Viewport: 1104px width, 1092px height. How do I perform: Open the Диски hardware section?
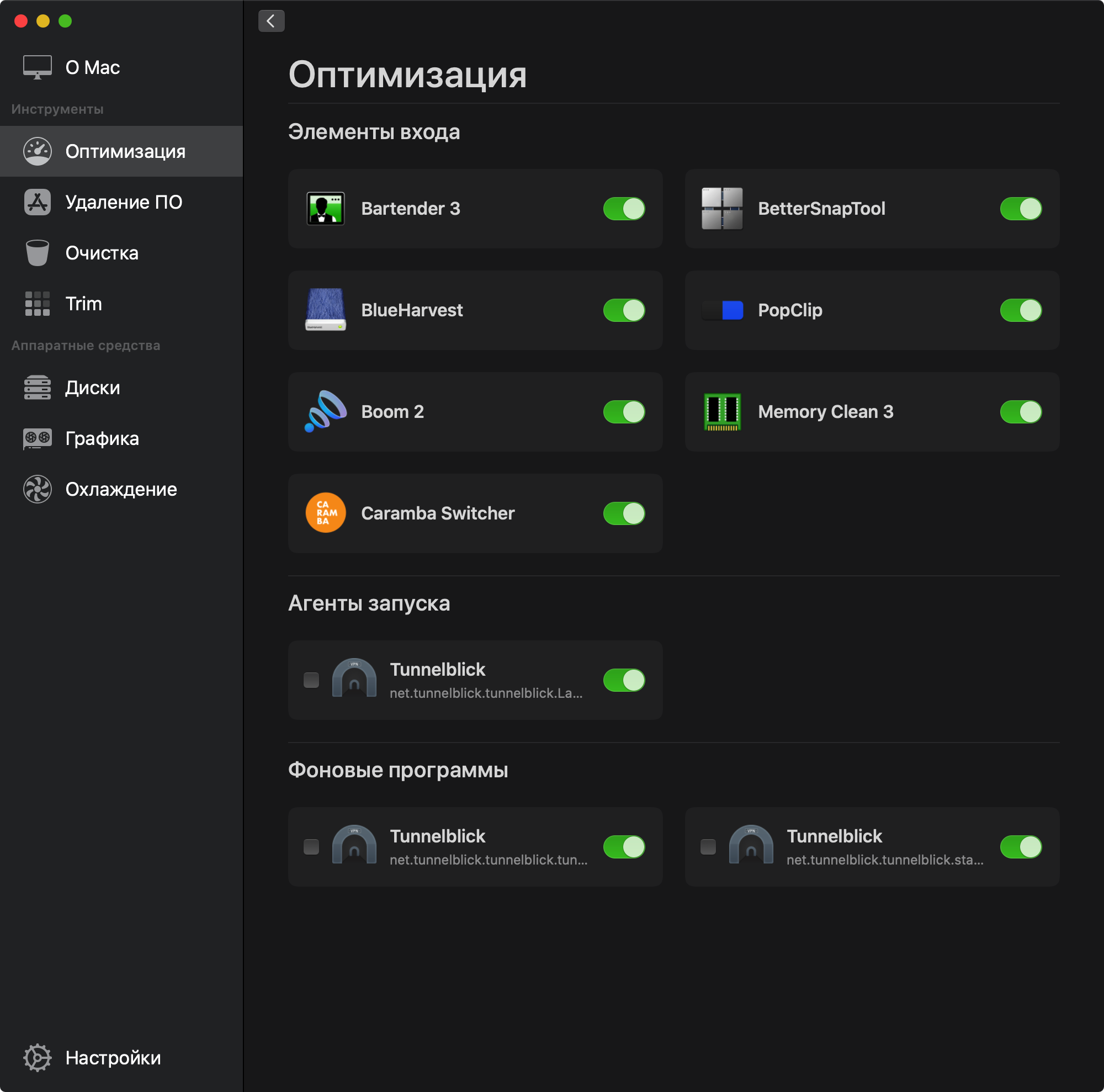[x=92, y=388]
